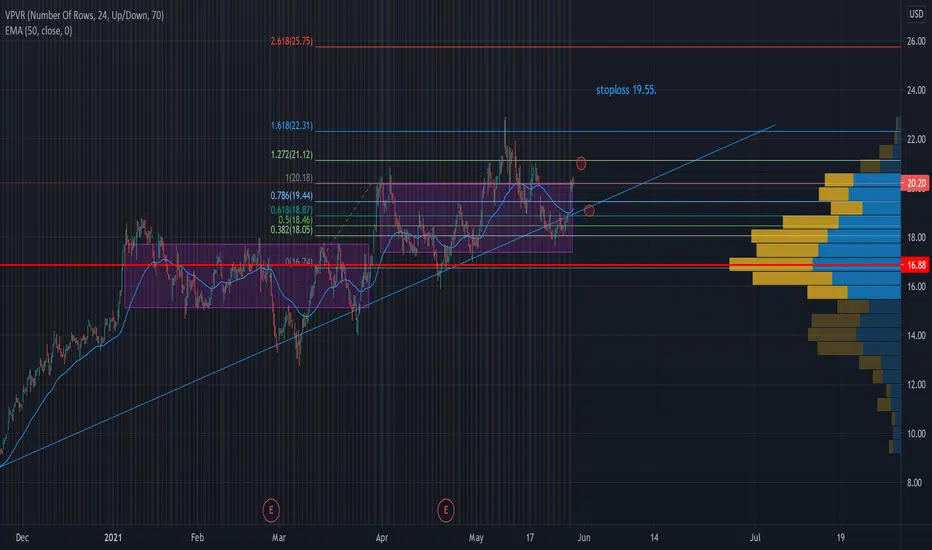
Task: Click the Apr label on time axis
Action: tap(382, 538)
